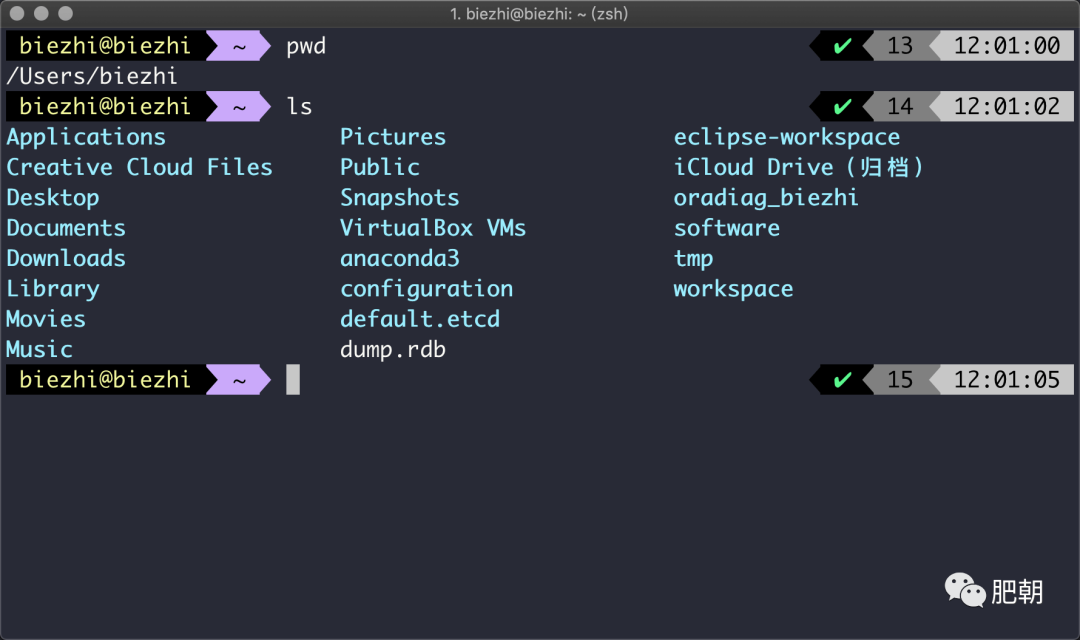This screenshot has height=640, width=1080.
Task: Click the Snapshots directory name
Action: coord(399,198)
